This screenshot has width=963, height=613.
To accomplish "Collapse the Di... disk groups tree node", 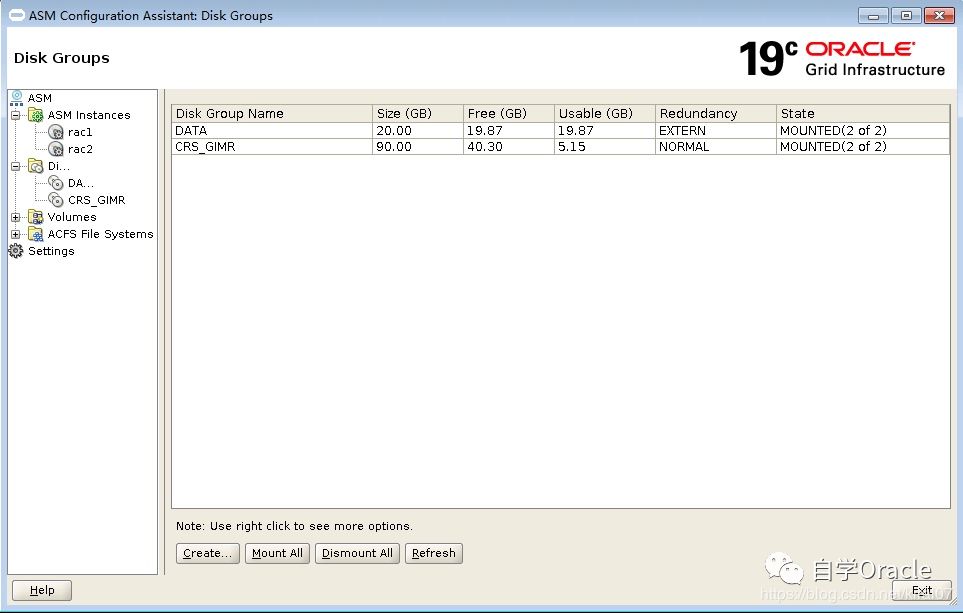I will [15, 166].
